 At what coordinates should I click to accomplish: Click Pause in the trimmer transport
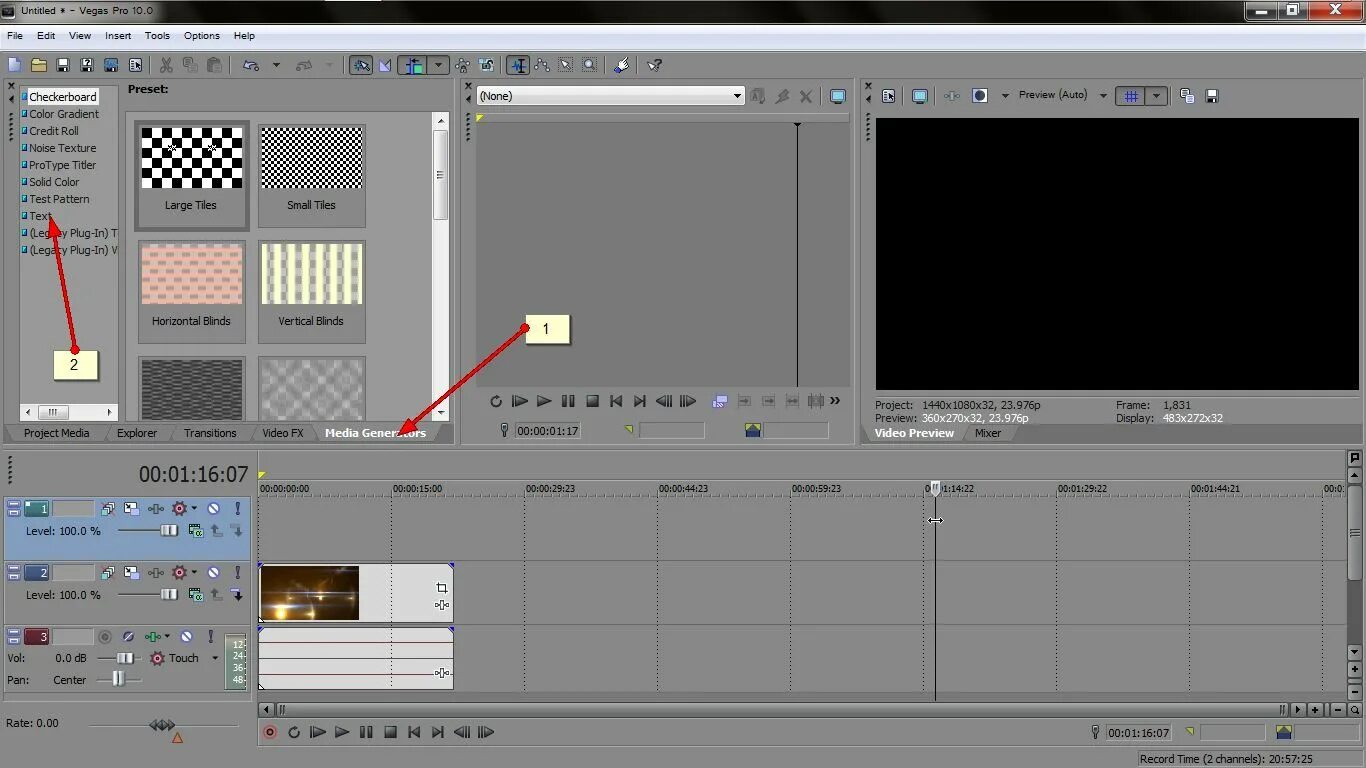tap(568, 401)
